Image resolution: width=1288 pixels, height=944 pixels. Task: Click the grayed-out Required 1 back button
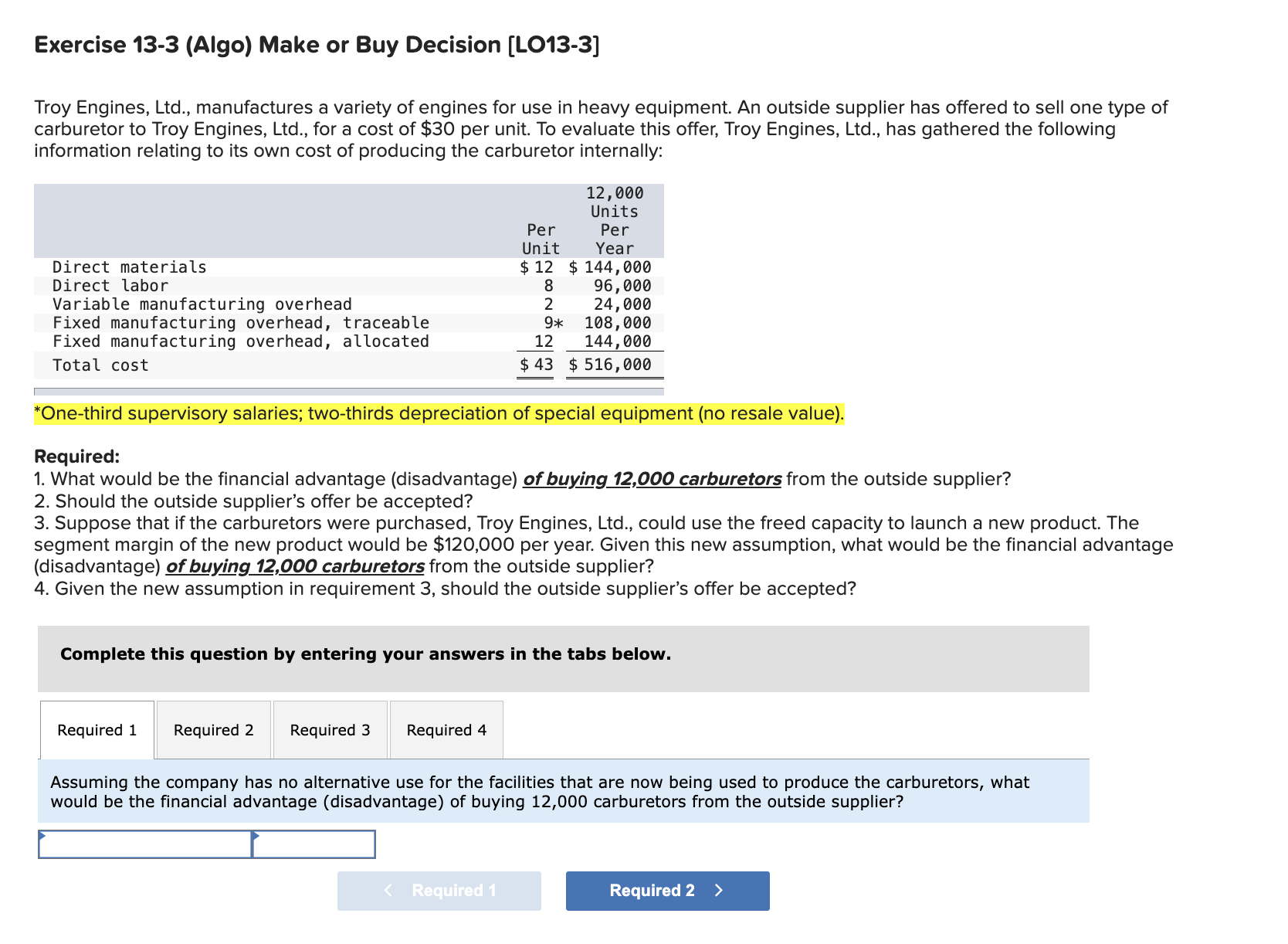coord(439,890)
